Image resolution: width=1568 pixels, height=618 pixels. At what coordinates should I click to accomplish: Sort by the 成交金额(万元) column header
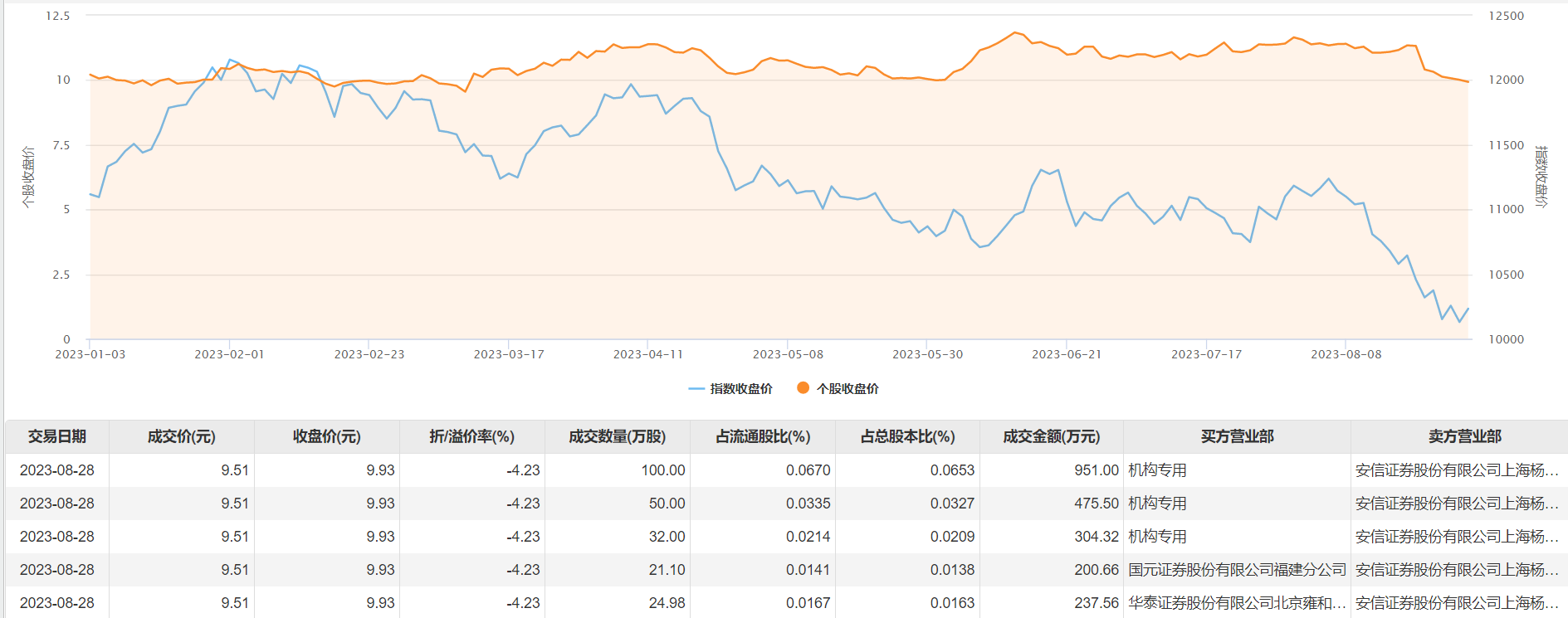(x=1051, y=436)
